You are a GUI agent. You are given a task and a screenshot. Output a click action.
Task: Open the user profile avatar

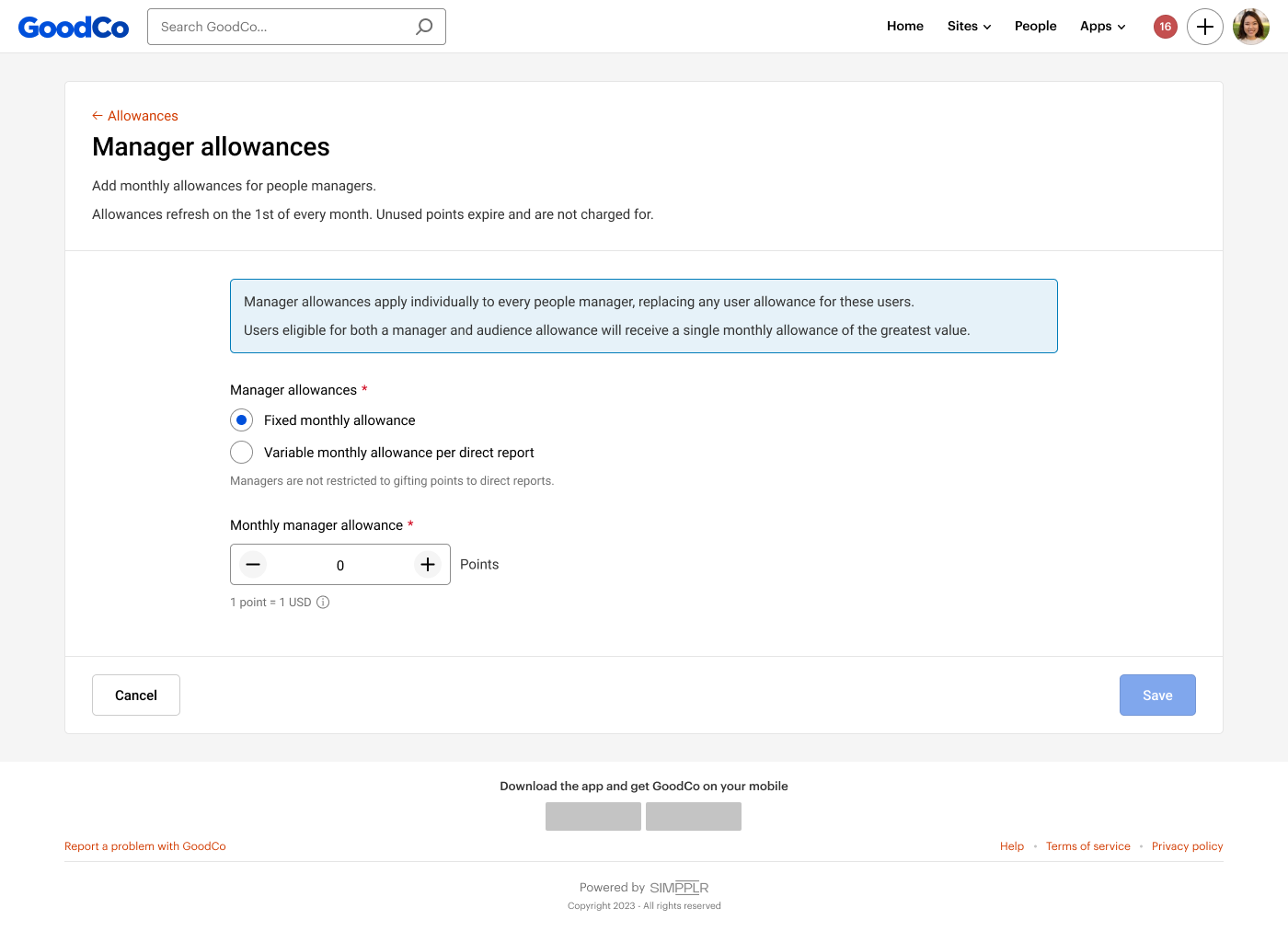point(1250,27)
